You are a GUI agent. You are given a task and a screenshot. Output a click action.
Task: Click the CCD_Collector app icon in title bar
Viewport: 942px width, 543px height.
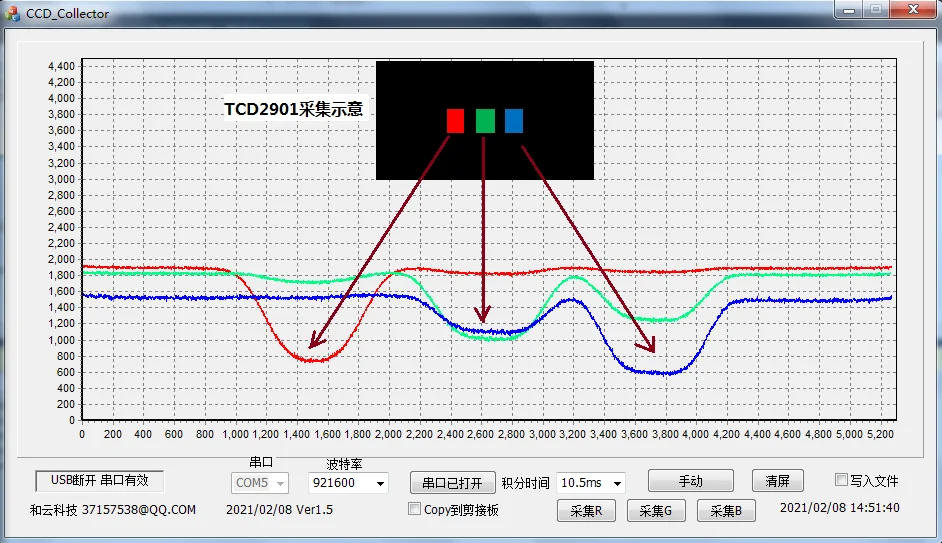click(12, 13)
